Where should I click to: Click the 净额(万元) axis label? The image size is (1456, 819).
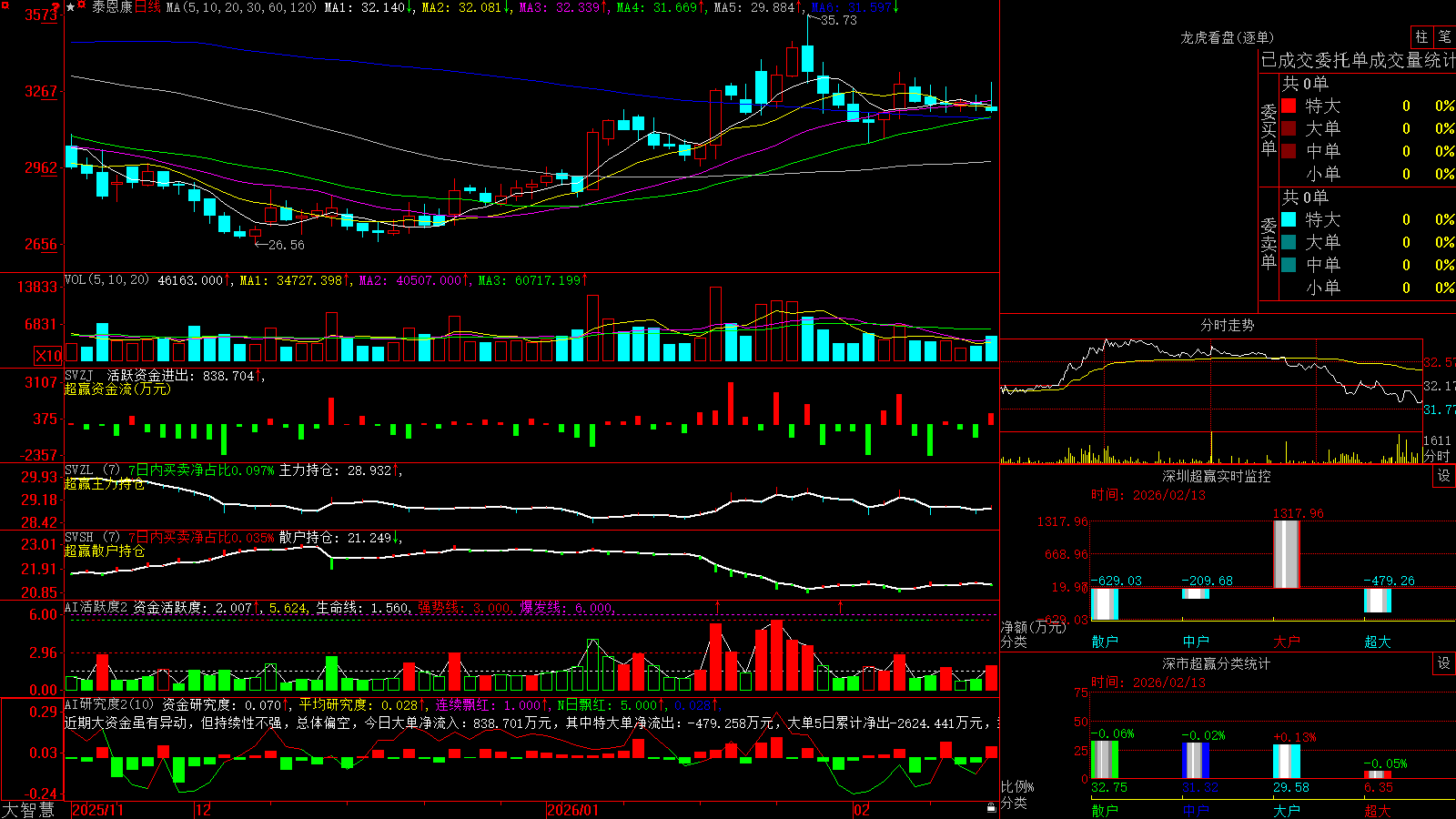coord(1034,627)
